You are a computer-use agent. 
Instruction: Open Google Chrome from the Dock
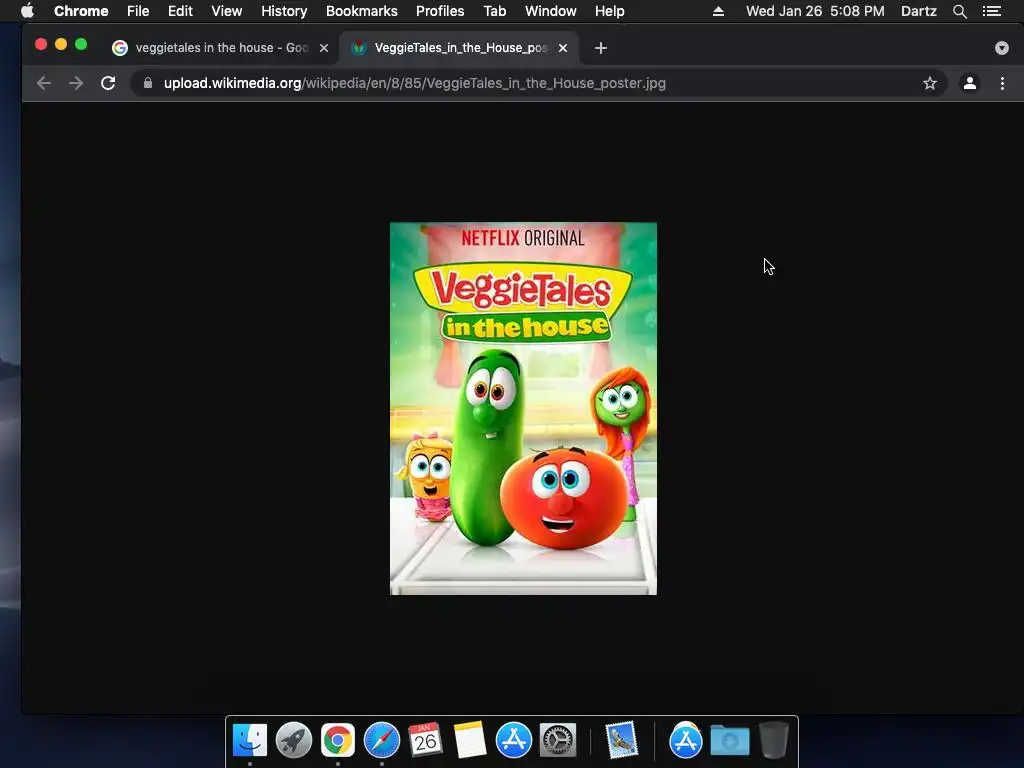click(x=338, y=741)
